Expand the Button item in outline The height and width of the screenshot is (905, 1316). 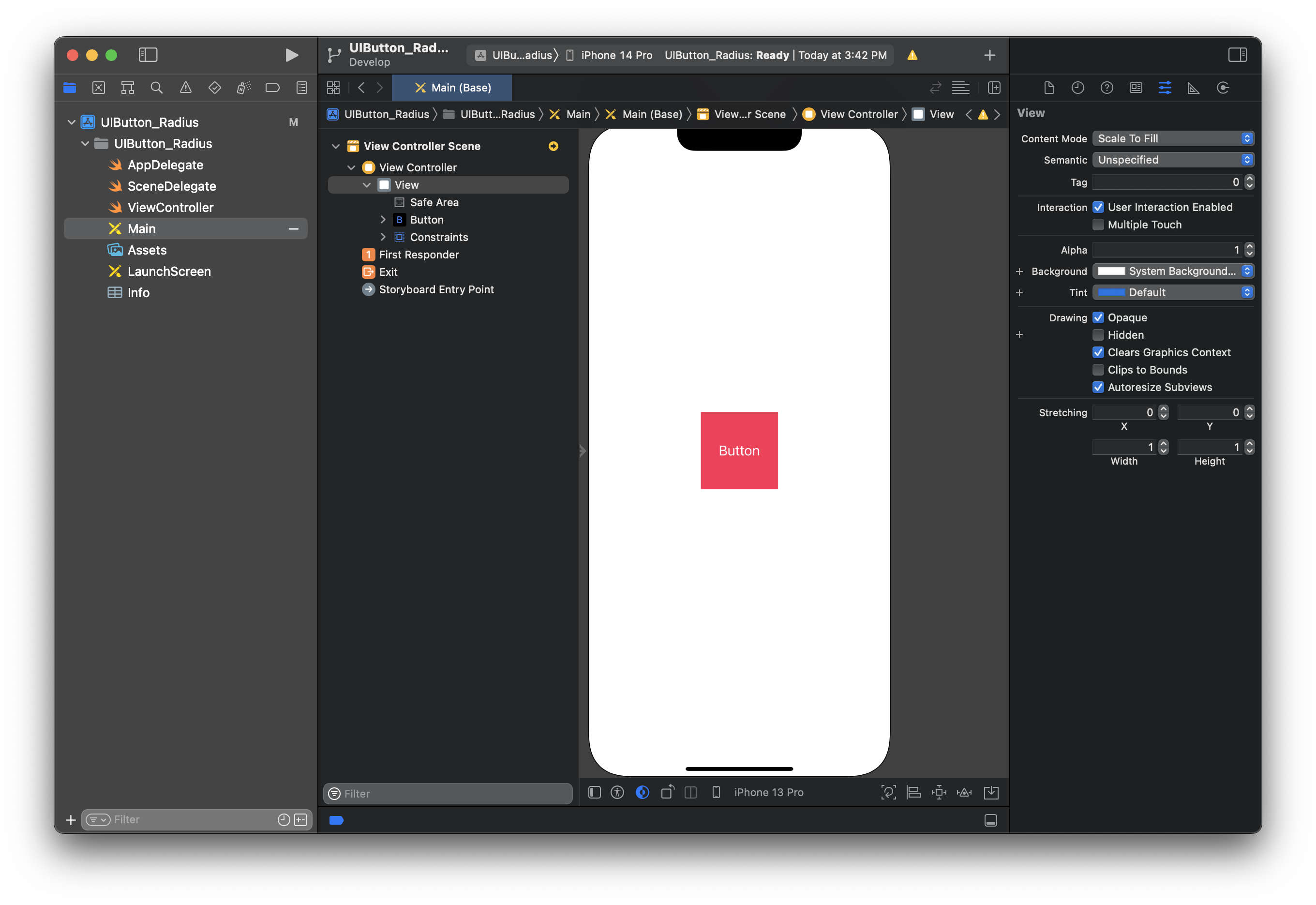[x=383, y=219]
